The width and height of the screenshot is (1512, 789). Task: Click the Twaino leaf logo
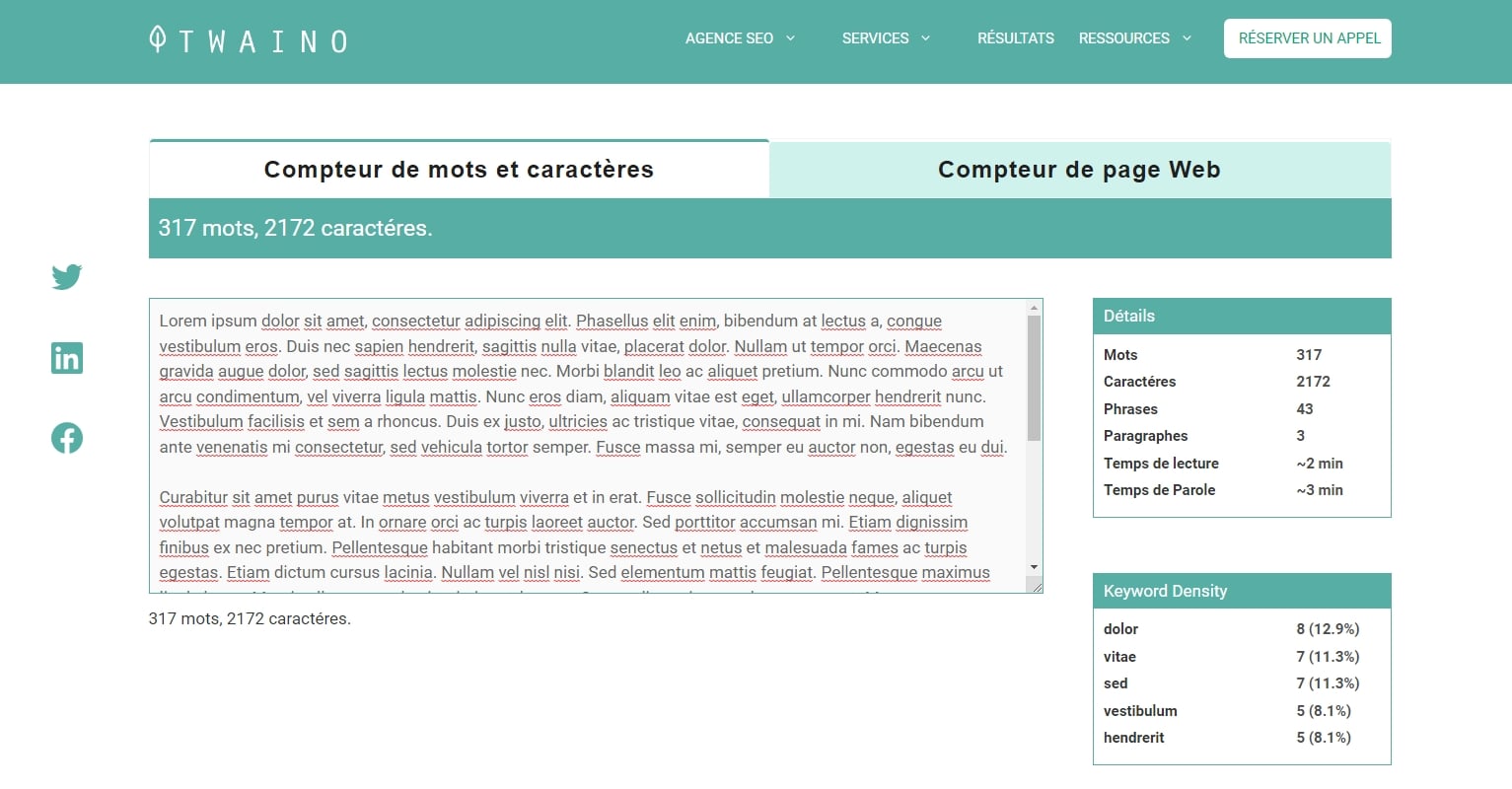(x=157, y=39)
